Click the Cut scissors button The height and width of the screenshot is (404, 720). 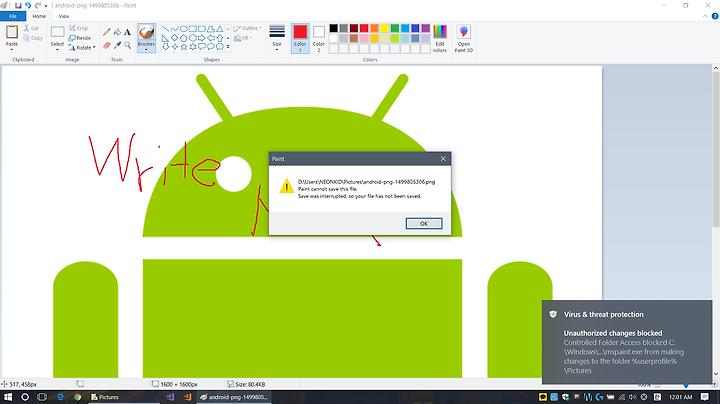click(31, 28)
